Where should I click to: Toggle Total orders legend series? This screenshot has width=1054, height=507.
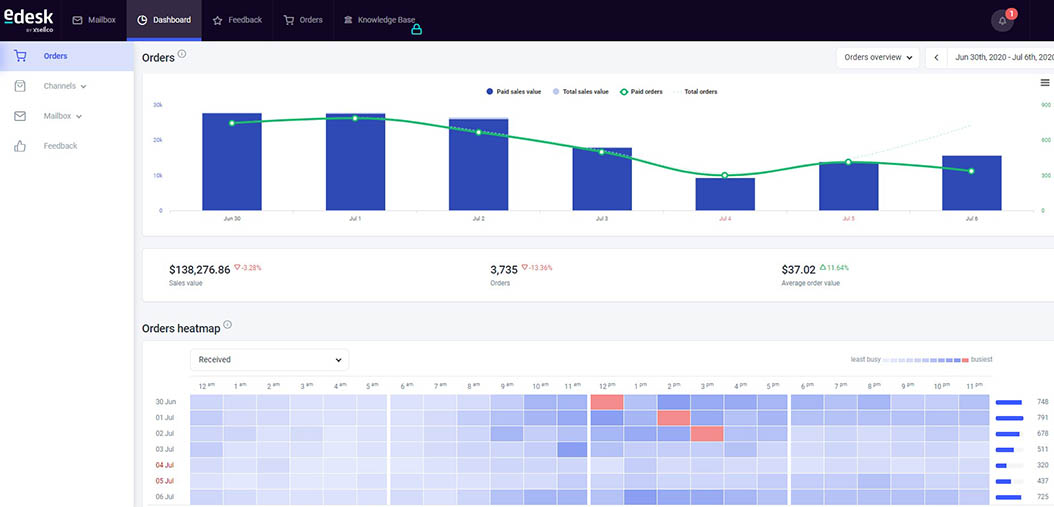[x=694, y=91]
